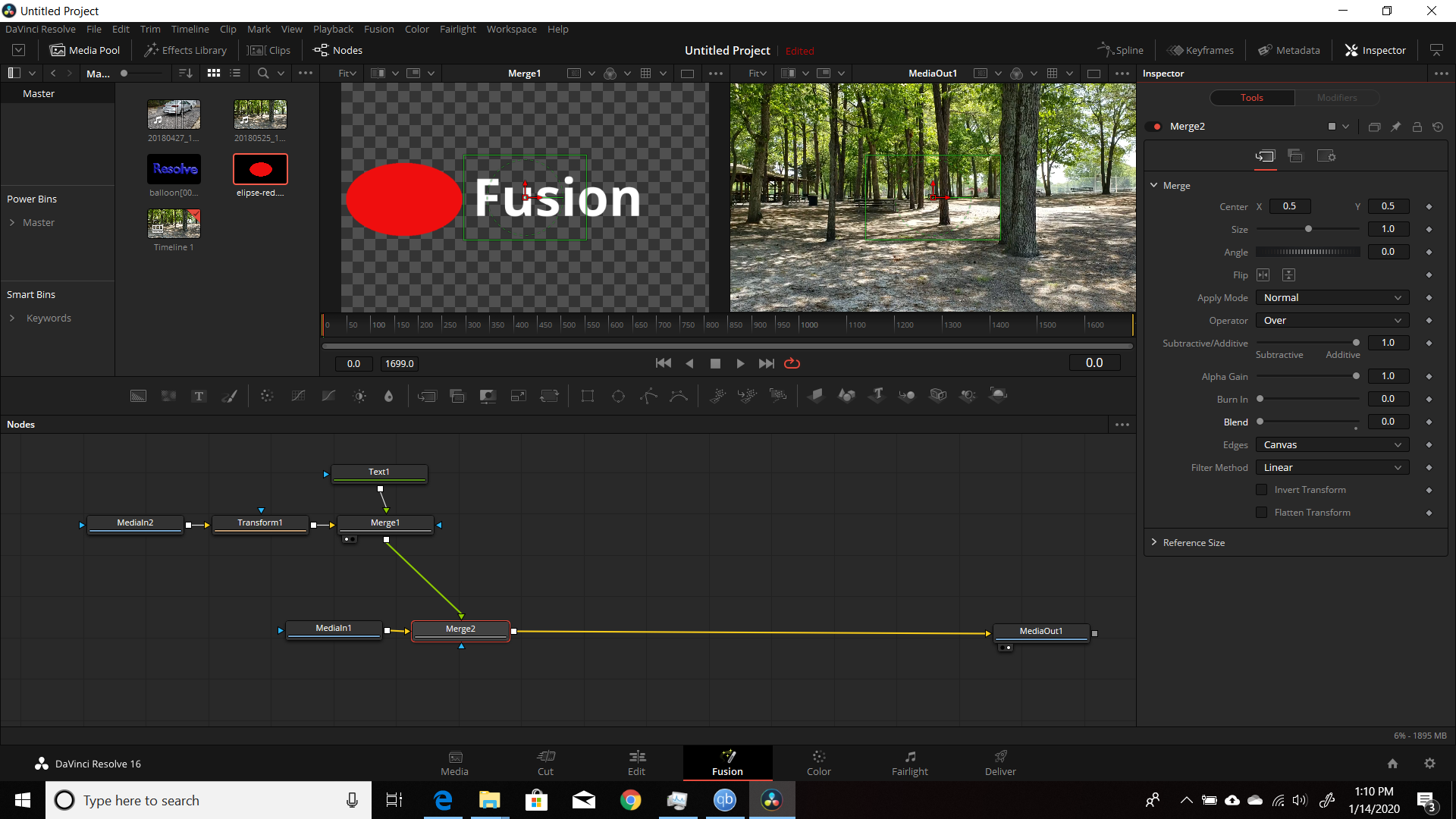
Task: Expand the Master power bin
Action: coord(12,222)
